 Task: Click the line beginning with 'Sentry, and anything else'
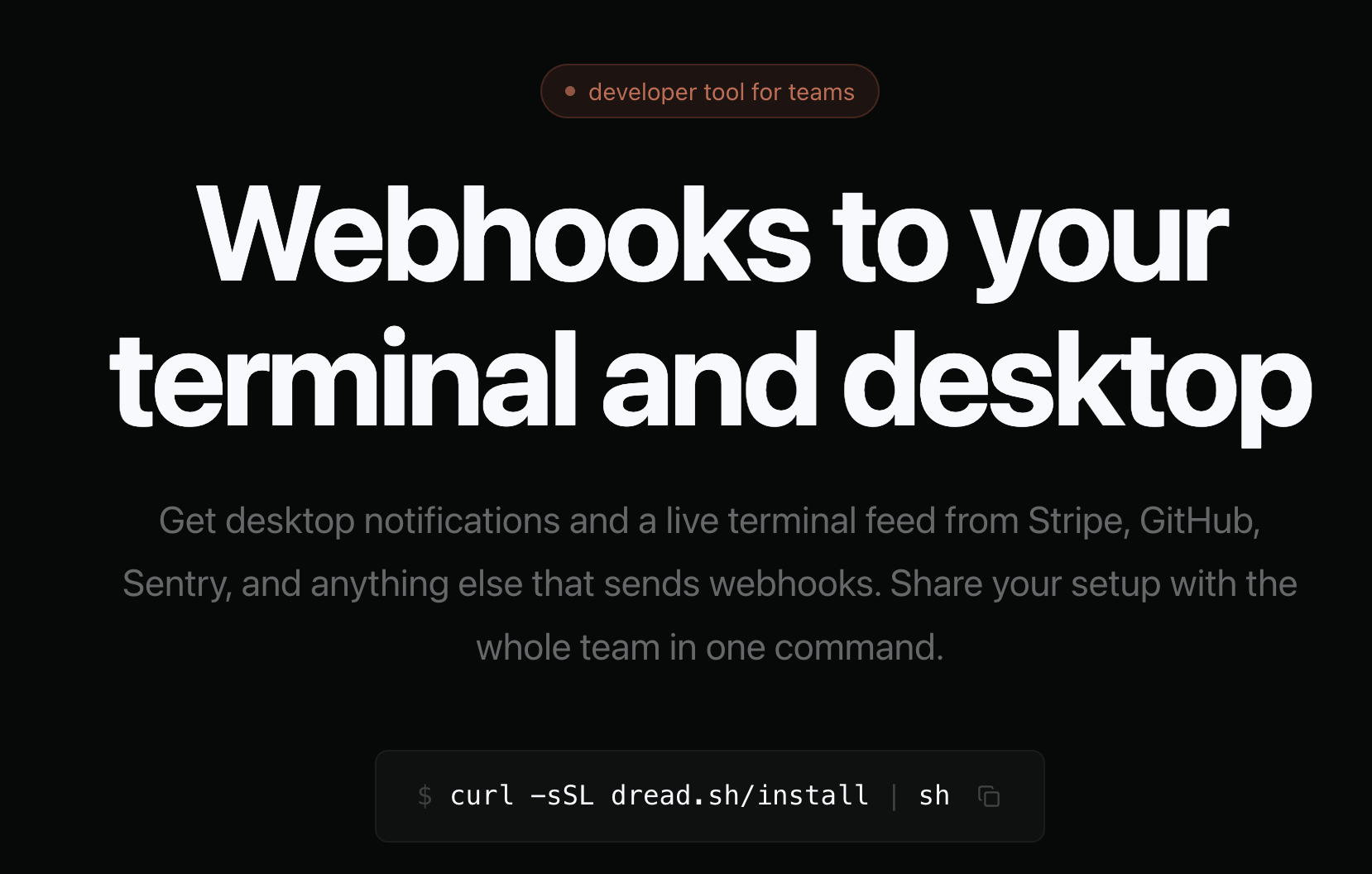click(710, 583)
